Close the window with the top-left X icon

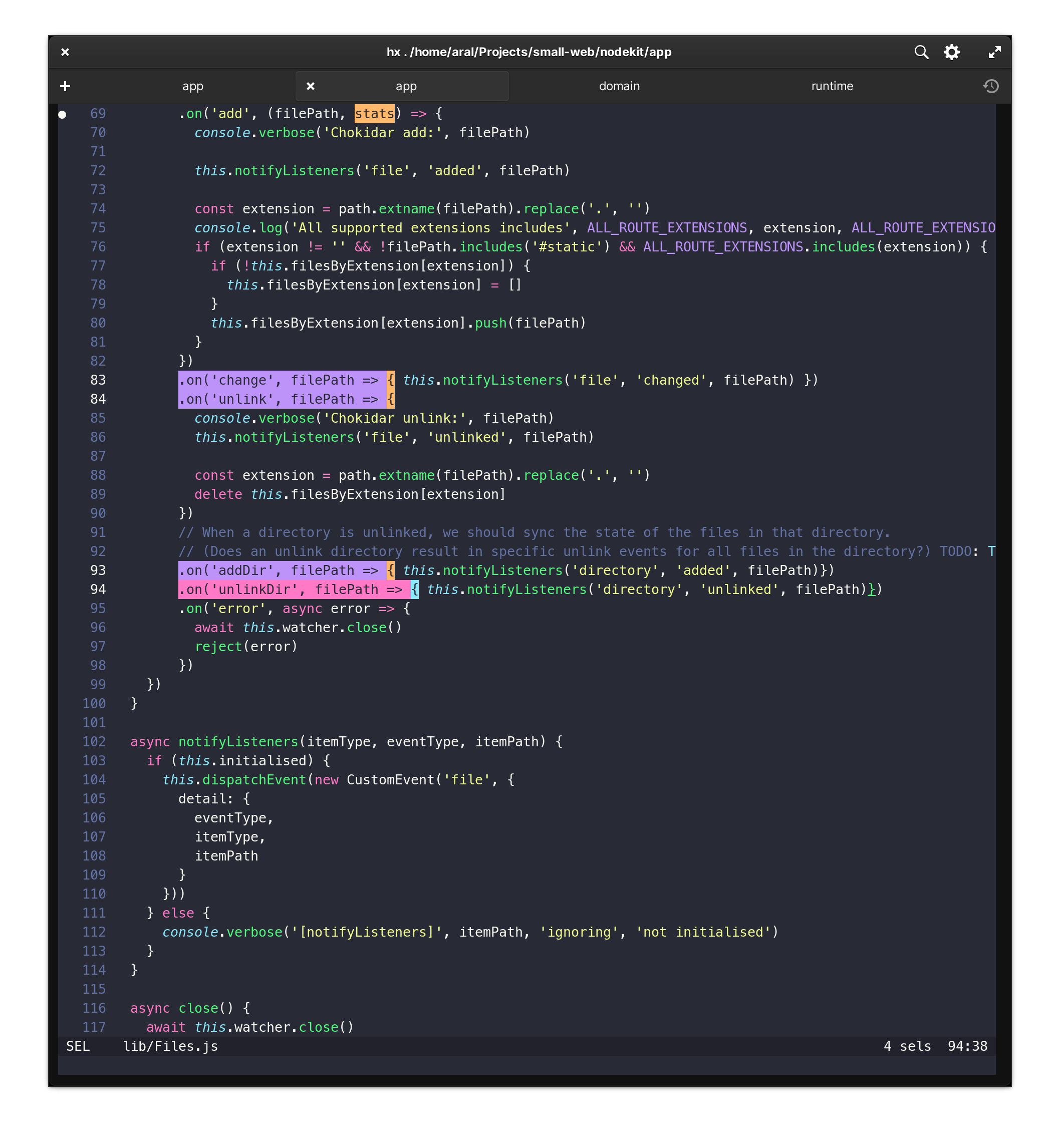coord(66,52)
